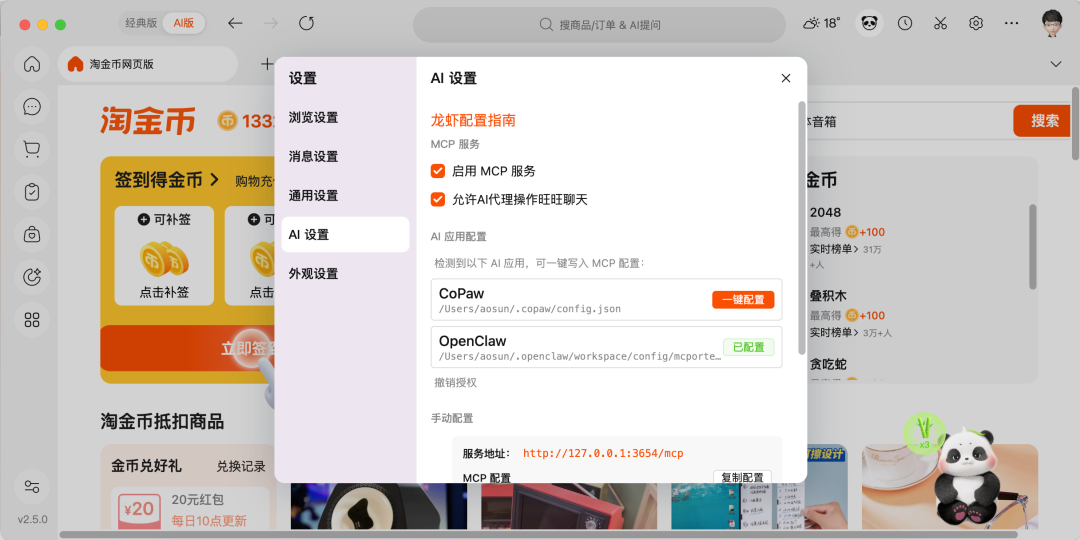1080x540 pixels.
Task: Click the page's right vertical scrollbar
Action: pyautogui.click(x=1075, y=123)
